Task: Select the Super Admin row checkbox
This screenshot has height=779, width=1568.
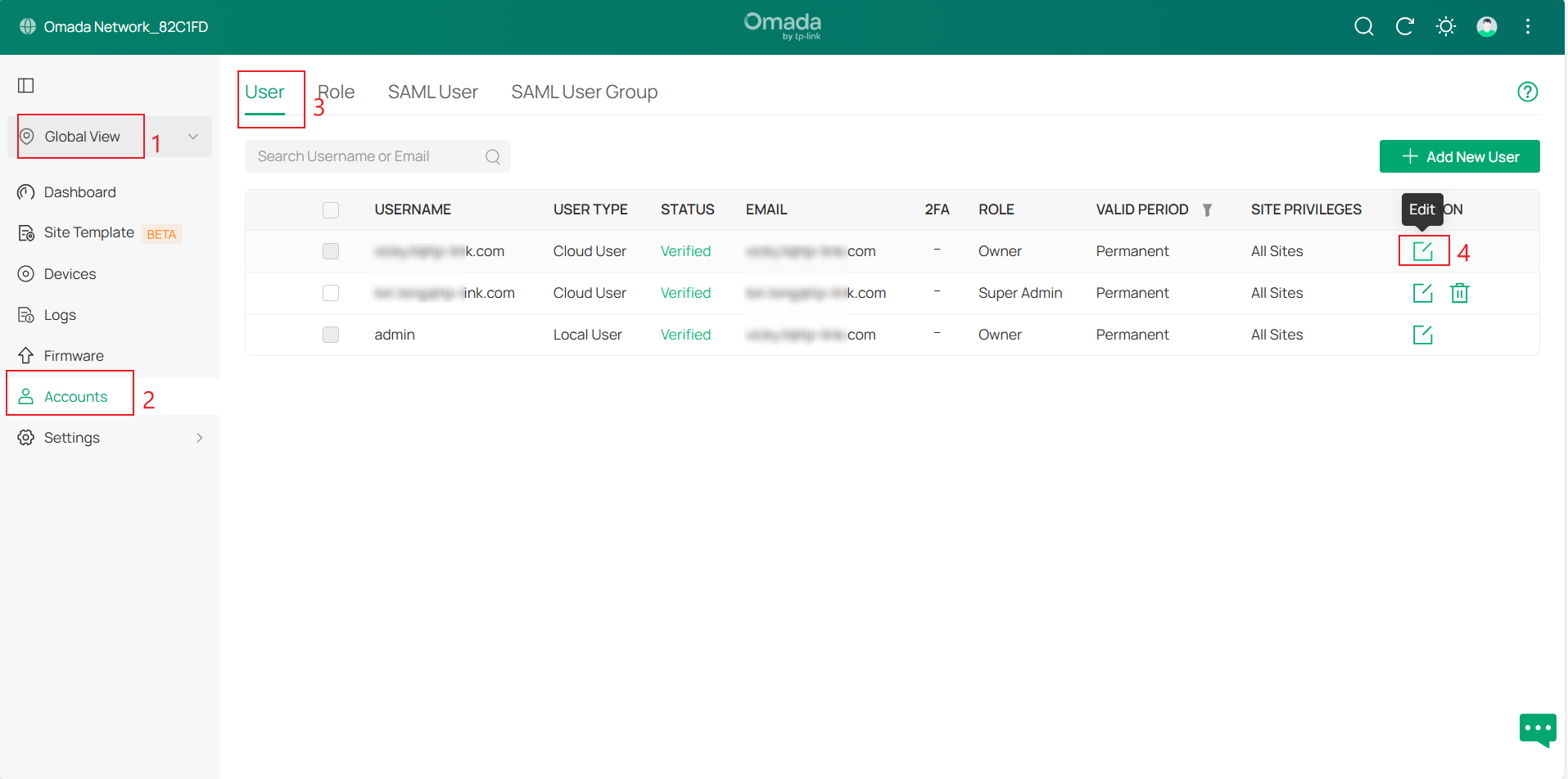Action: [x=331, y=293]
